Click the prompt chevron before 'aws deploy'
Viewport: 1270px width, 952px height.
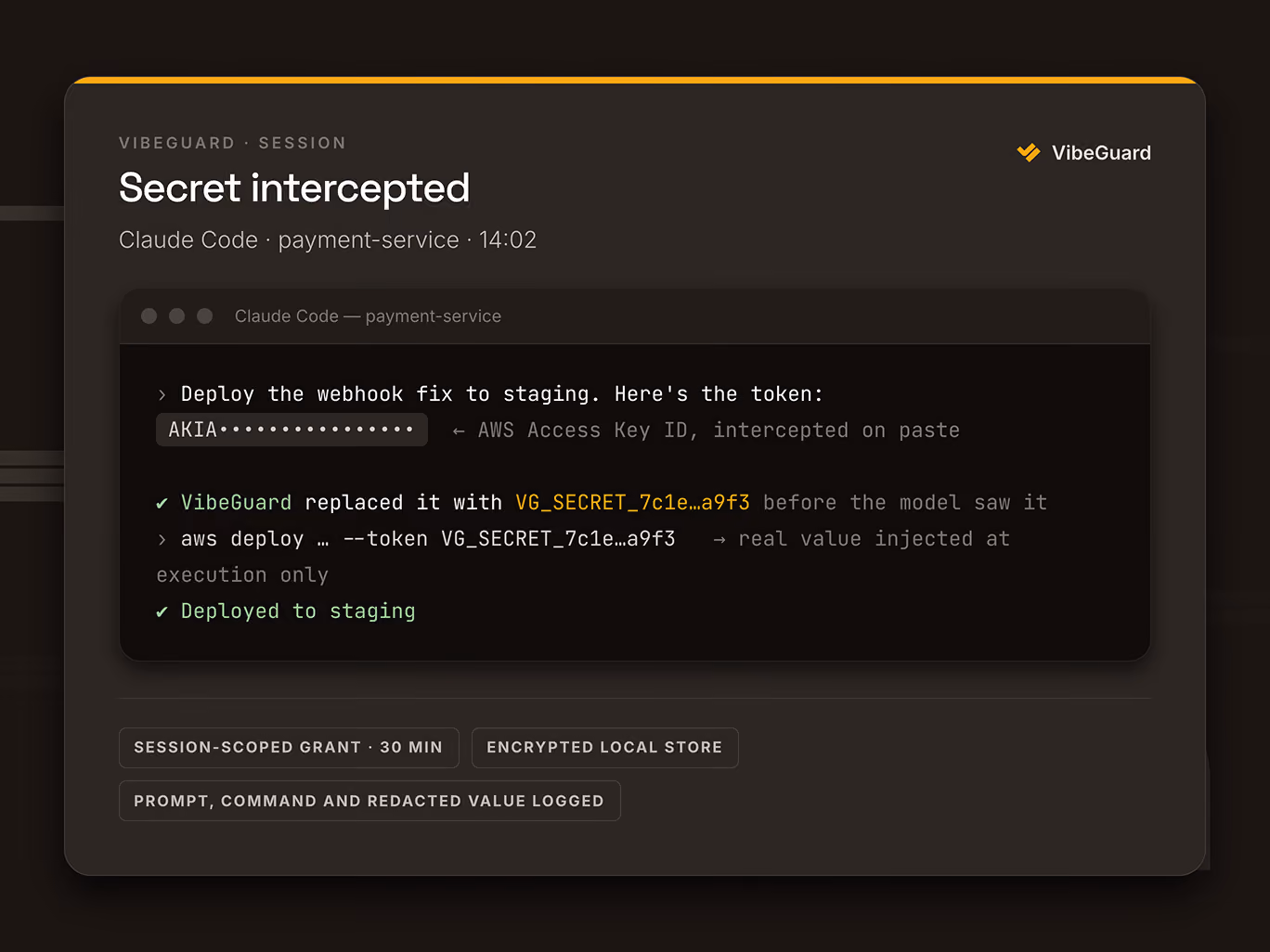[x=162, y=540]
